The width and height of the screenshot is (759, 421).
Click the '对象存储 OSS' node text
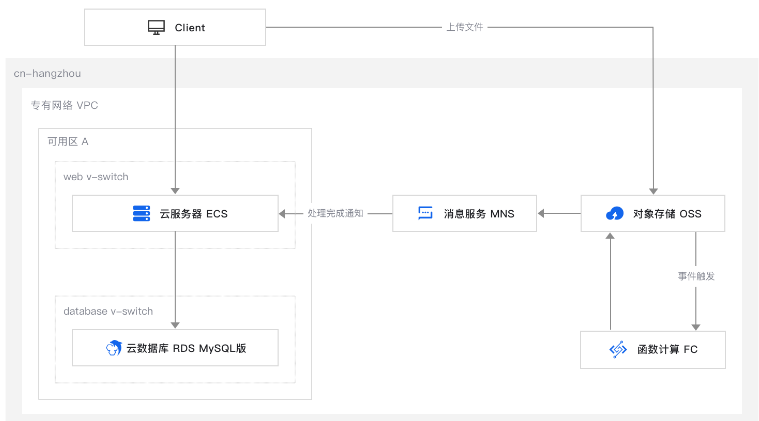click(x=667, y=213)
